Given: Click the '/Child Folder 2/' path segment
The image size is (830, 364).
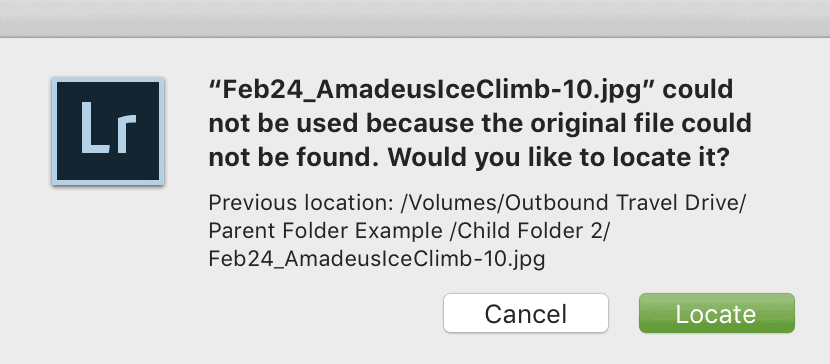Looking at the screenshot, I should (x=532, y=231).
